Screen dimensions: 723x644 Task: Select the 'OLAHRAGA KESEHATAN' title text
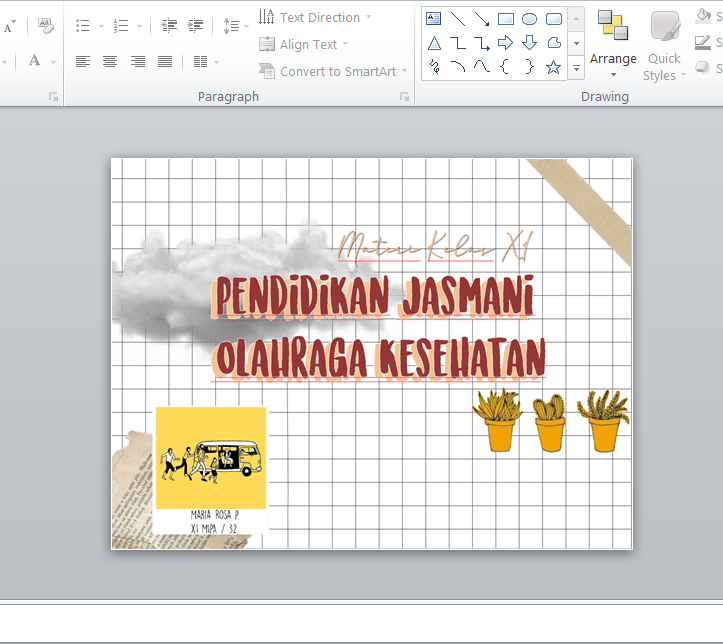379,358
